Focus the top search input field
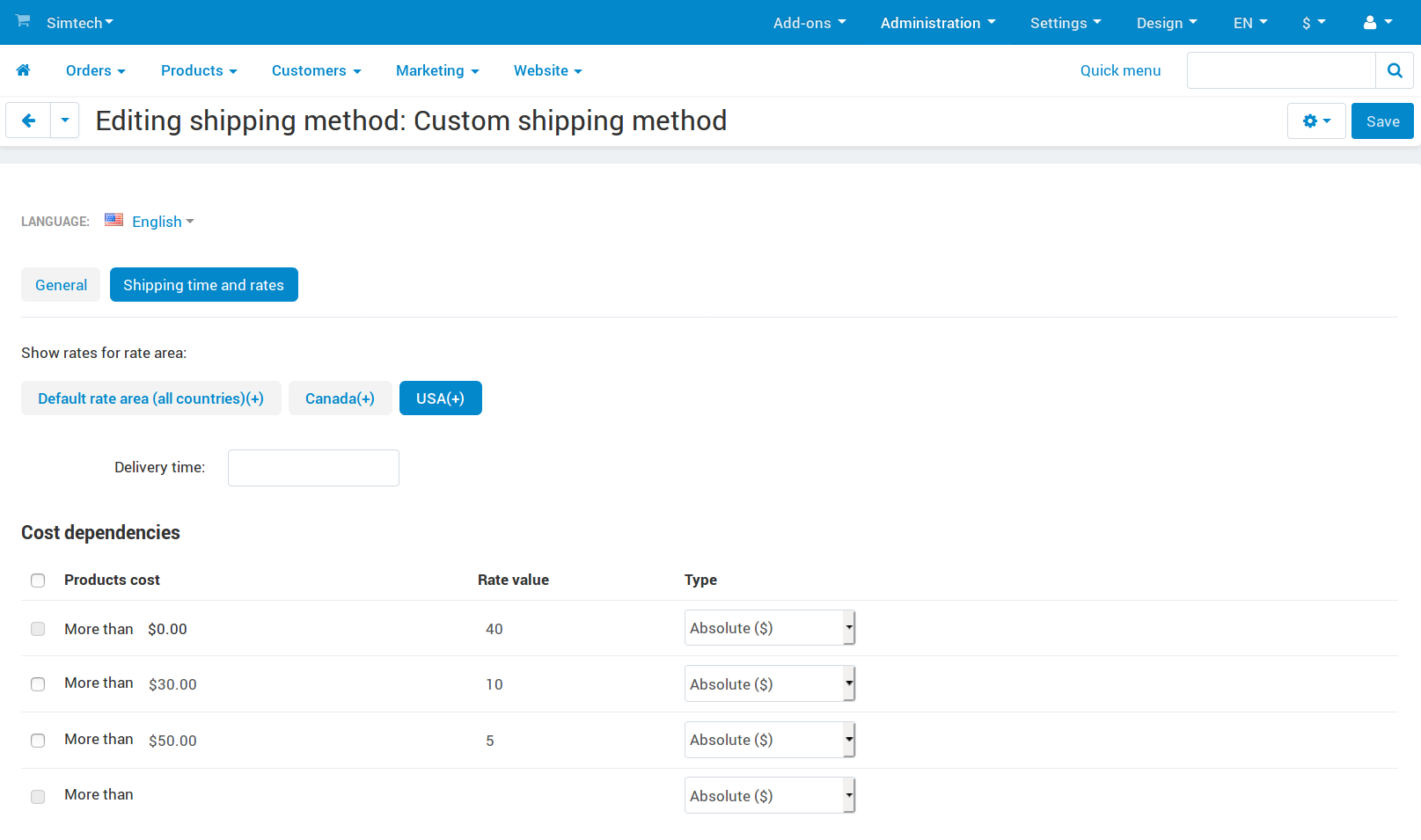Viewport: 1421px width, 840px height. (x=1281, y=70)
